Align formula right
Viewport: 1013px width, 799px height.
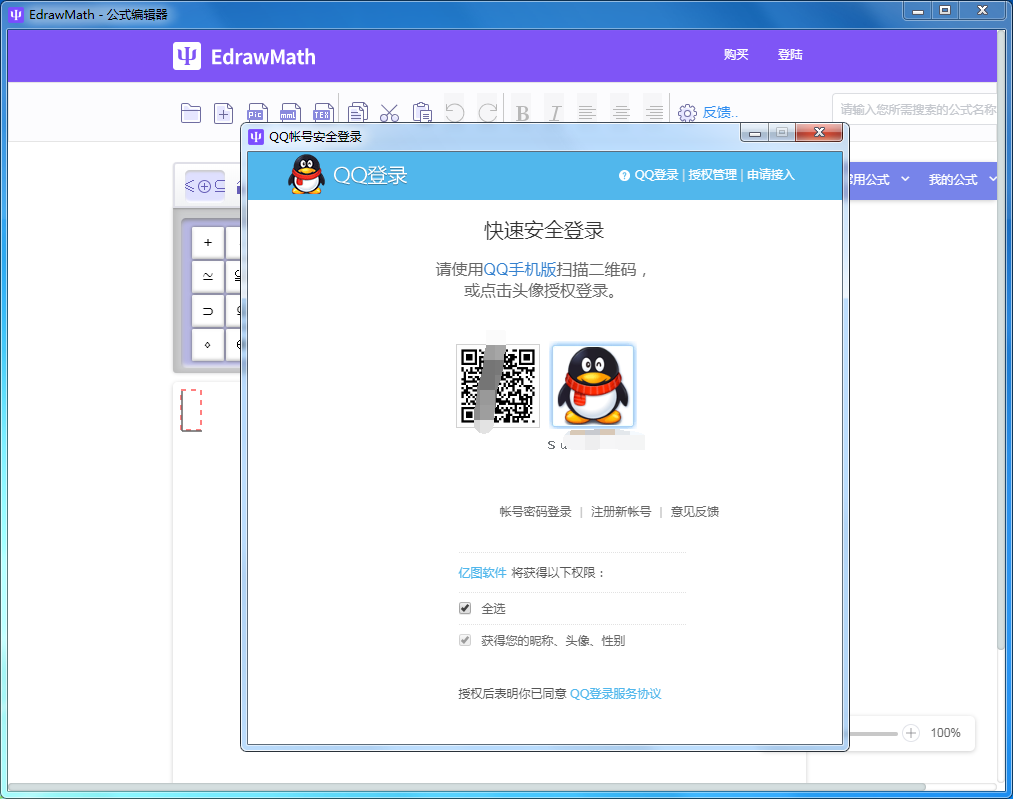(654, 113)
